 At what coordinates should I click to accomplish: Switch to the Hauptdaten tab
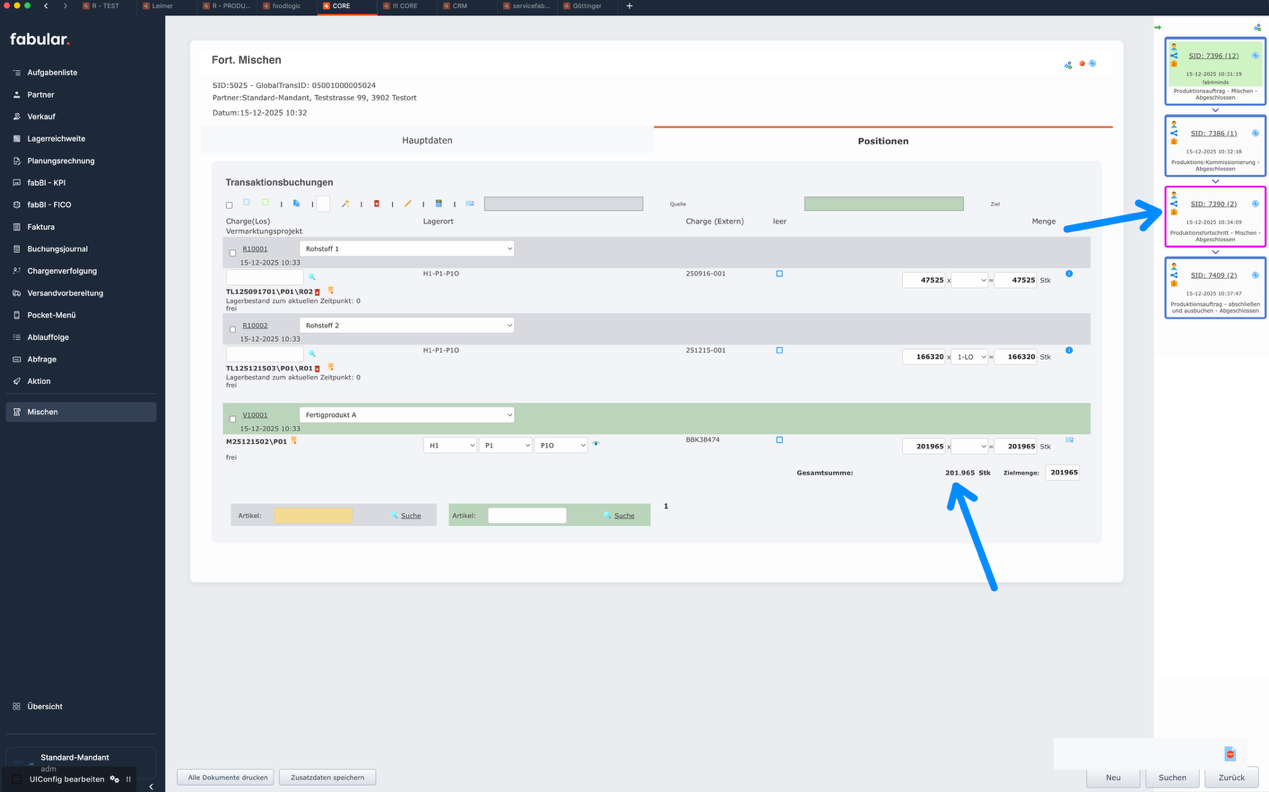(x=427, y=141)
